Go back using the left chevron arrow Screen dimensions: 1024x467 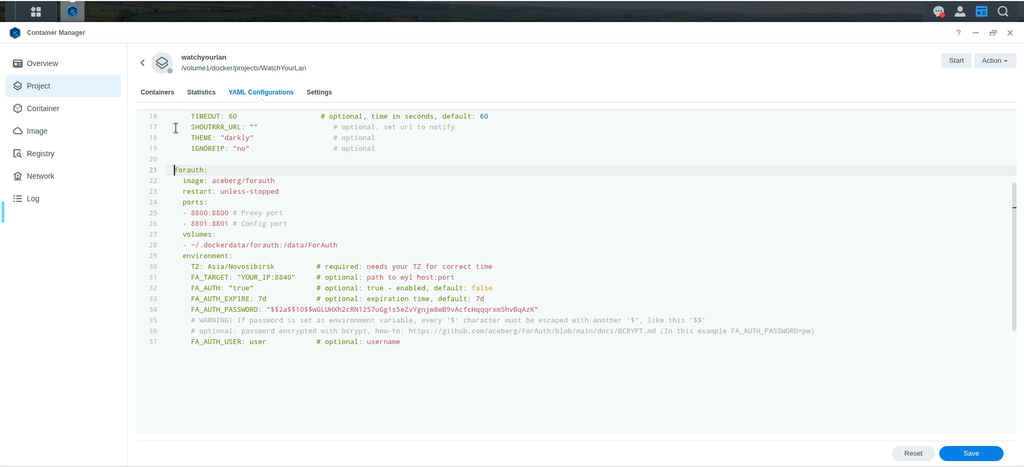point(142,63)
